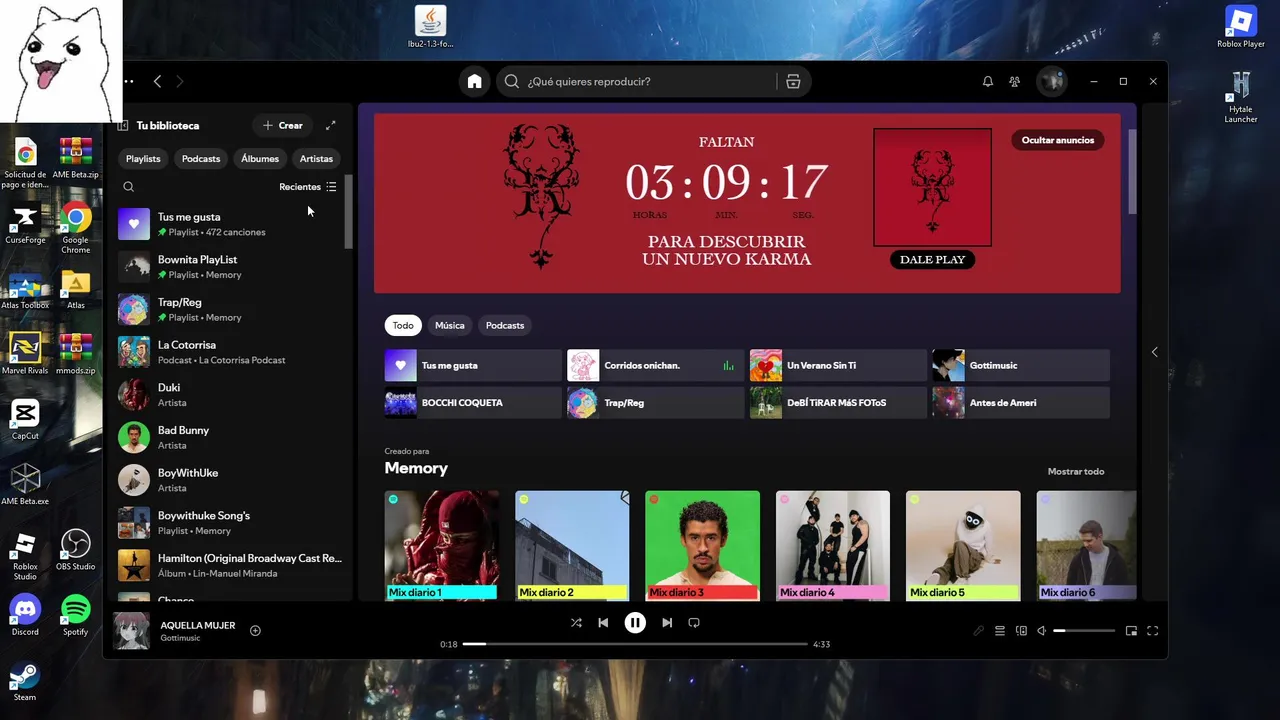Open the lyrics microphone icon
This screenshot has width=1280, height=720.
tap(979, 631)
